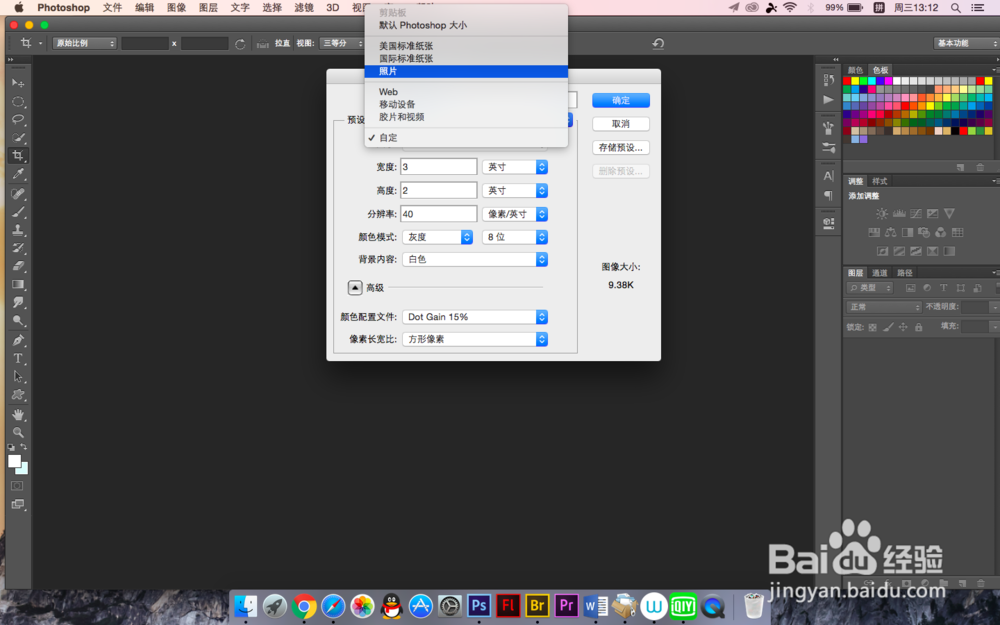Choose the 国际标准纸张 preset

click(466, 59)
